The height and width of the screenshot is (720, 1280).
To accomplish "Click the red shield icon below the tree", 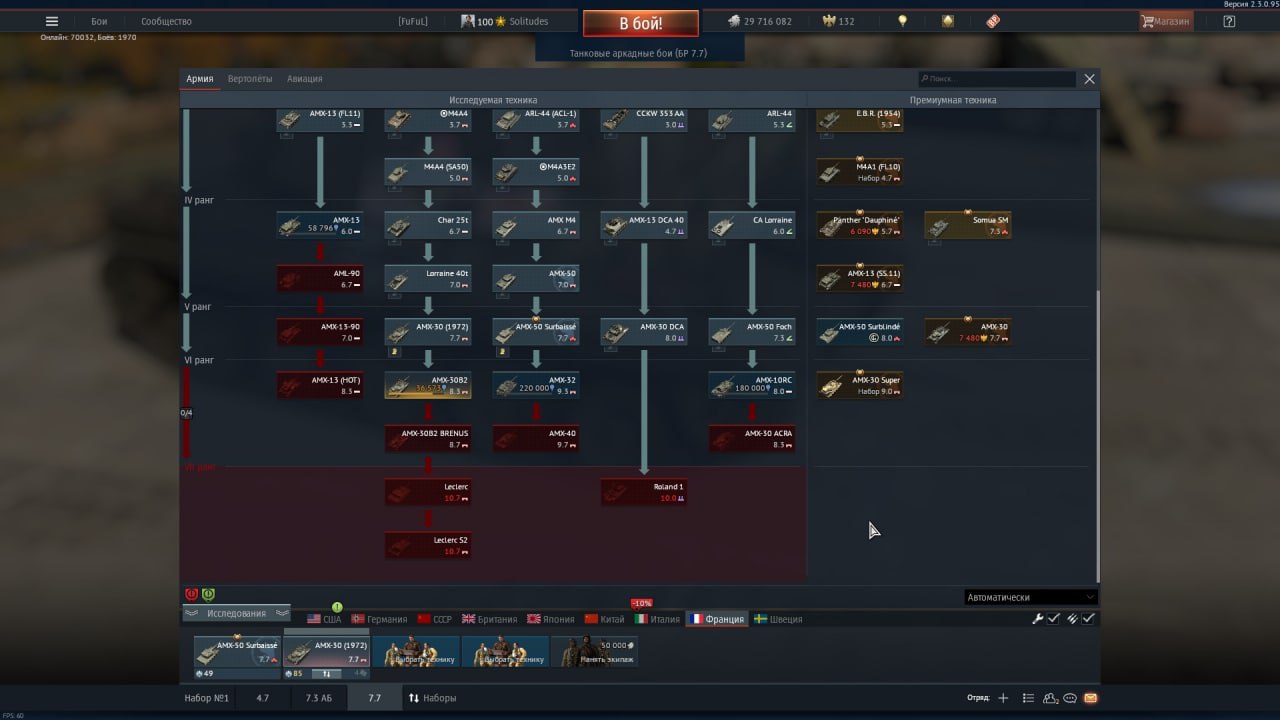I will 192,594.
